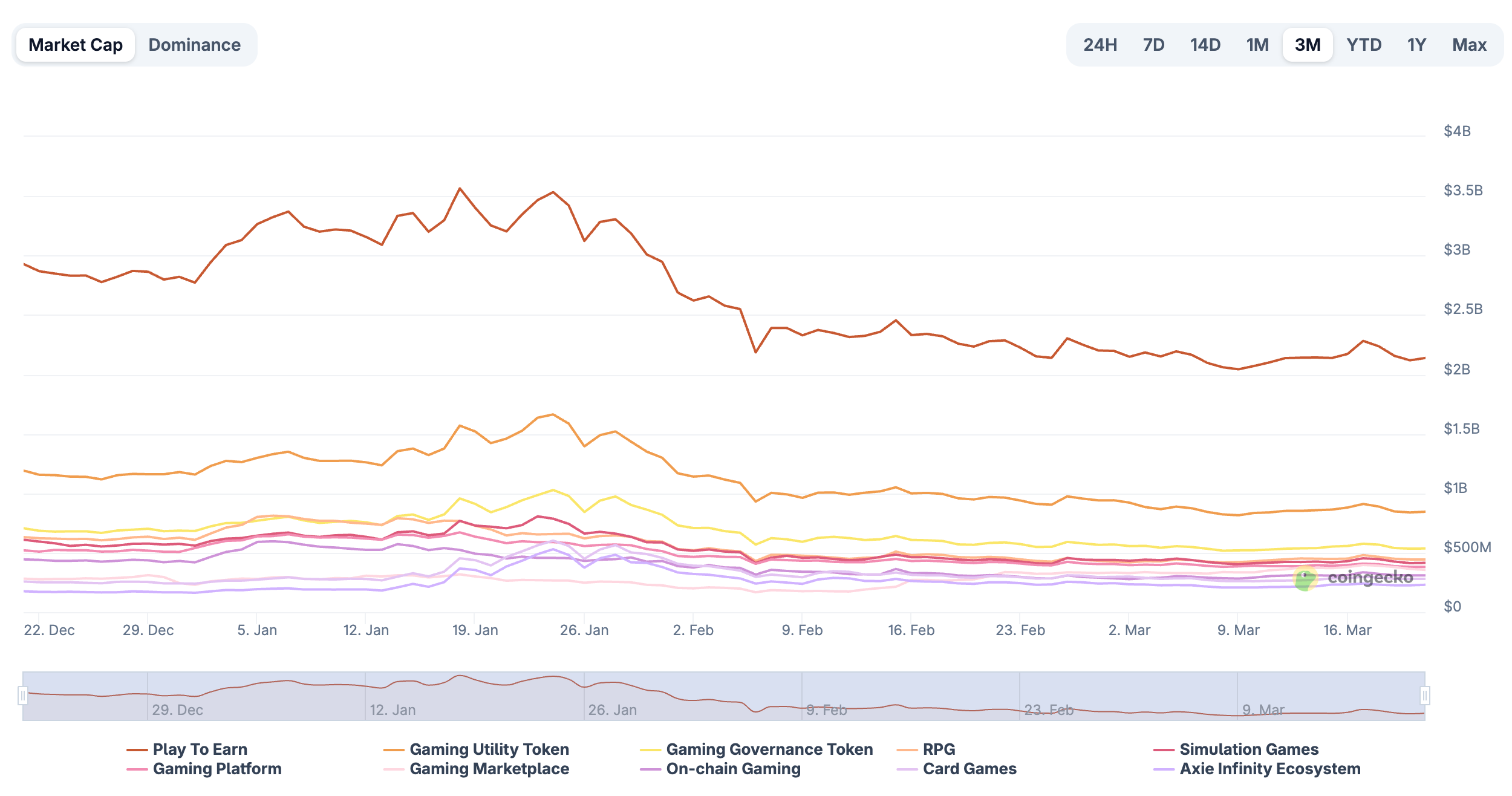
Task: Click the left navigator range handle
Action: pos(23,696)
